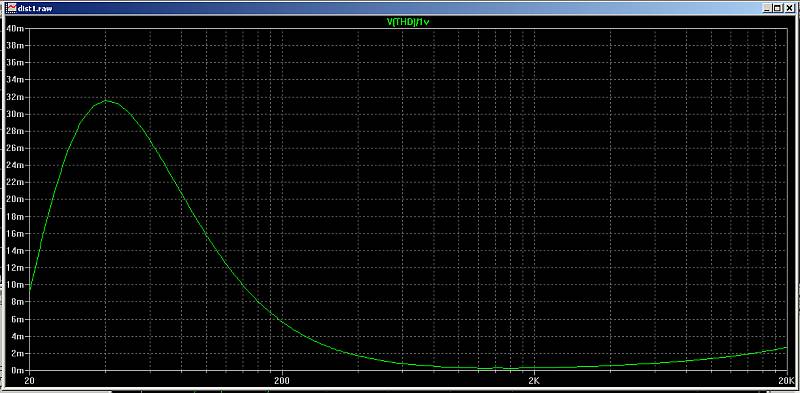Click the 40m label on vertical axis
800x393 pixels.
tap(14, 28)
